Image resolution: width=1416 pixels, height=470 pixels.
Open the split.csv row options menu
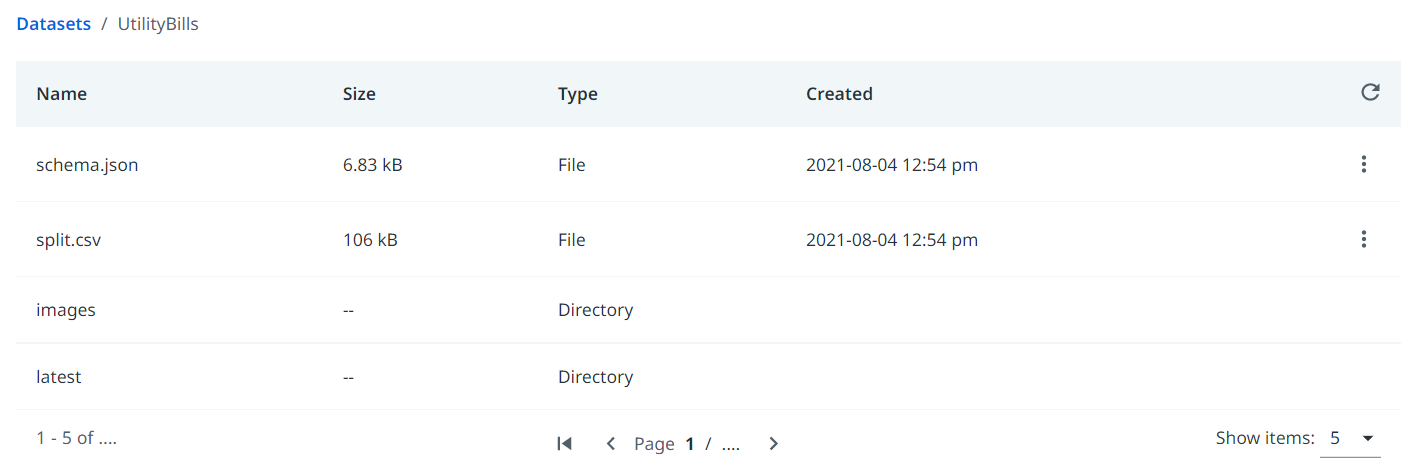[1364, 240]
